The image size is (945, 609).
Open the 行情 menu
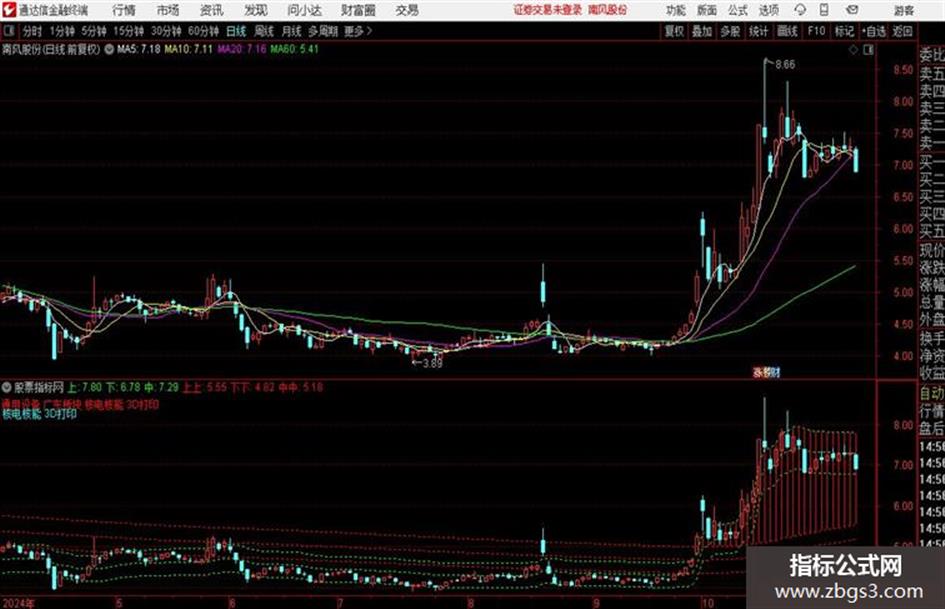tap(124, 10)
